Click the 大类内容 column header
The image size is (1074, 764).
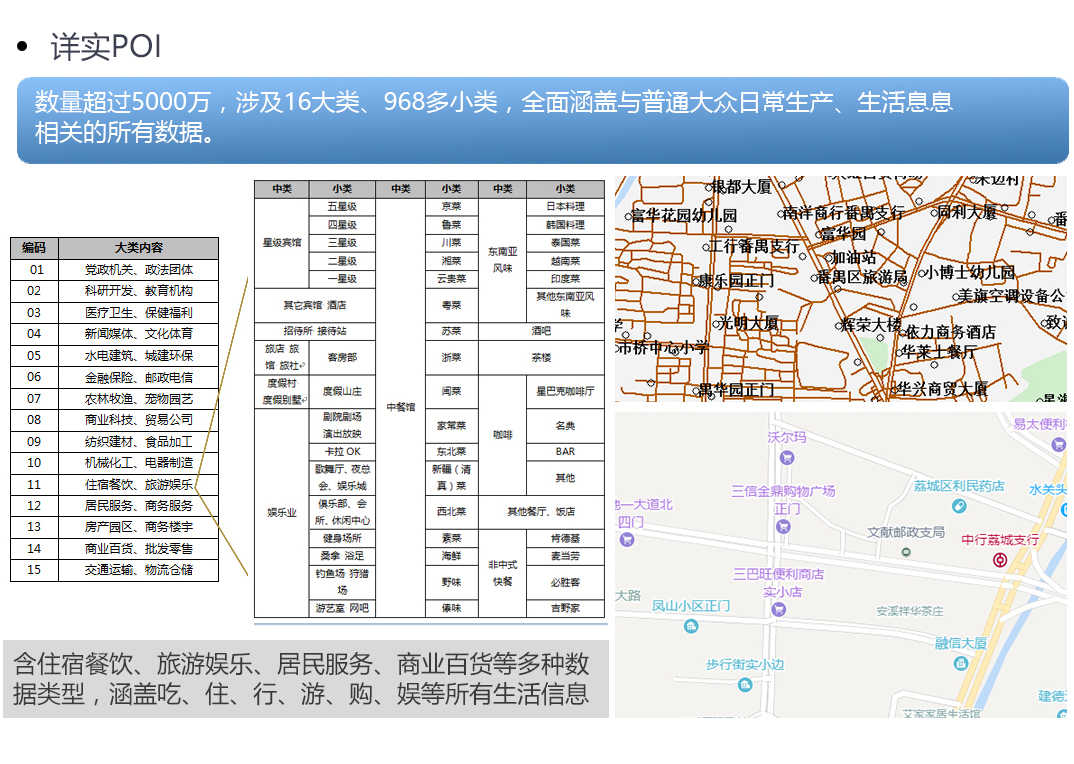click(x=138, y=248)
